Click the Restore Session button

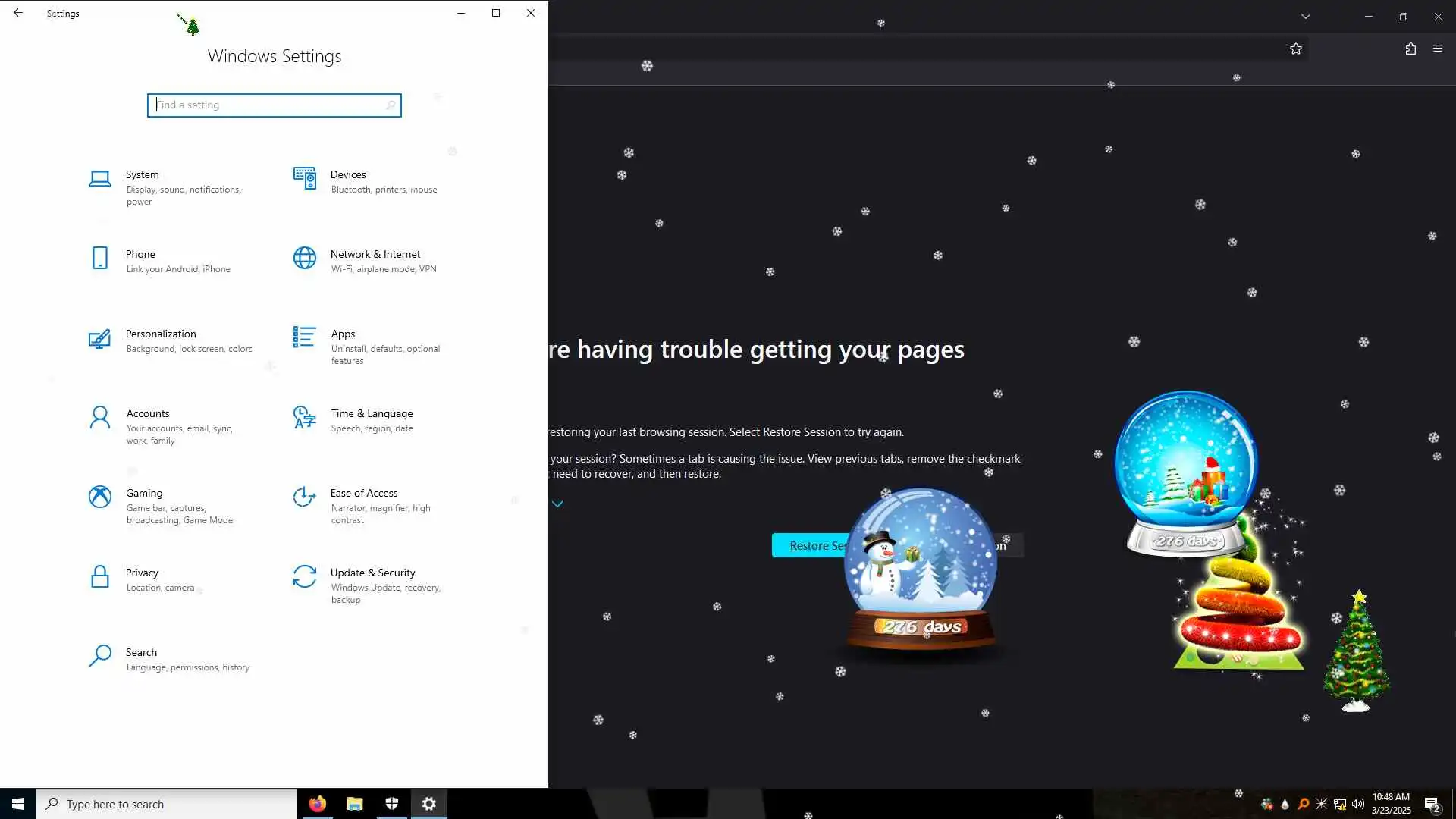click(809, 546)
